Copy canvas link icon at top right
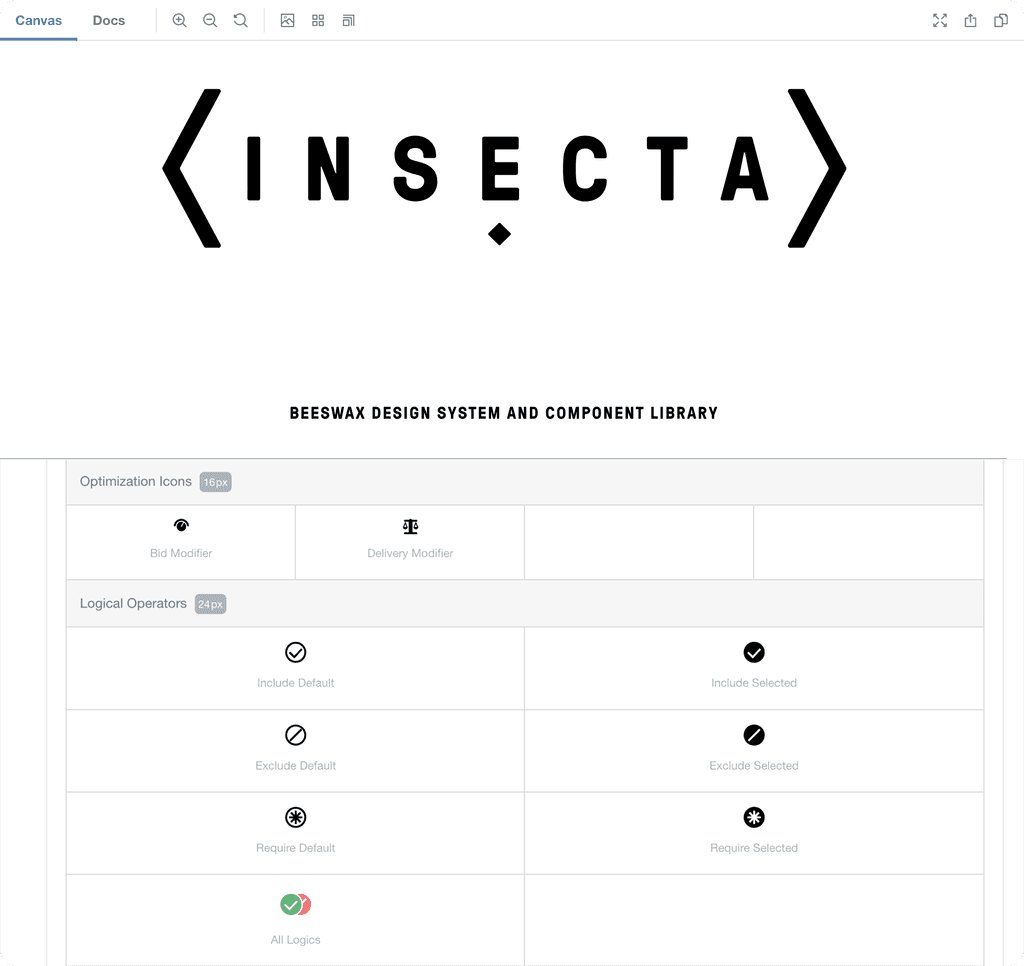This screenshot has height=966, width=1024. click(x=1001, y=20)
